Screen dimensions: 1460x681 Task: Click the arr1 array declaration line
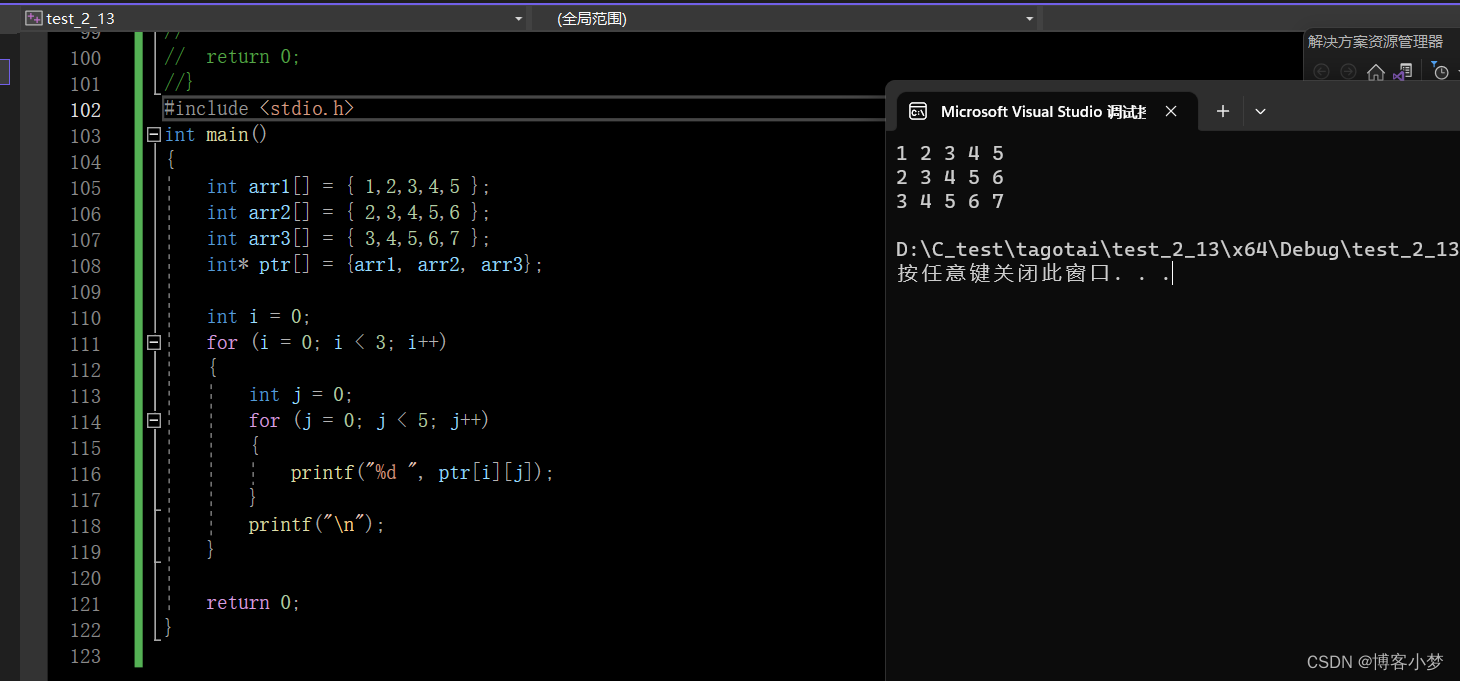pos(349,186)
